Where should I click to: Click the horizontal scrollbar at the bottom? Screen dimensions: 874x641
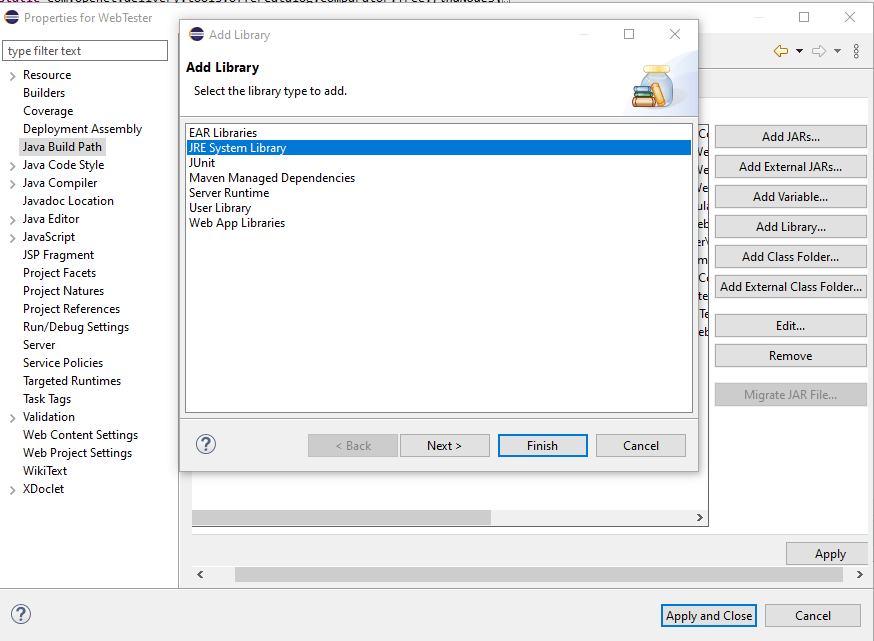[x=545, y=575]
